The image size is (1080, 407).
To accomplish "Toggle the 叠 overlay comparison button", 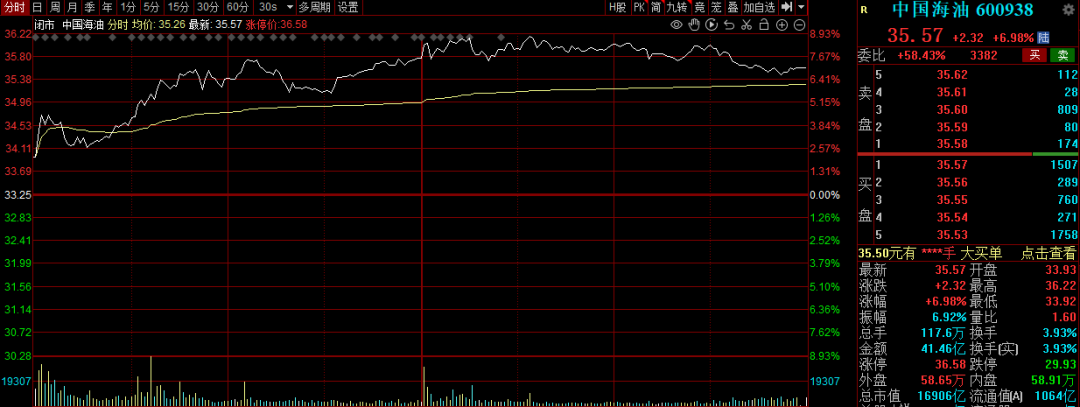I will 732,7.
